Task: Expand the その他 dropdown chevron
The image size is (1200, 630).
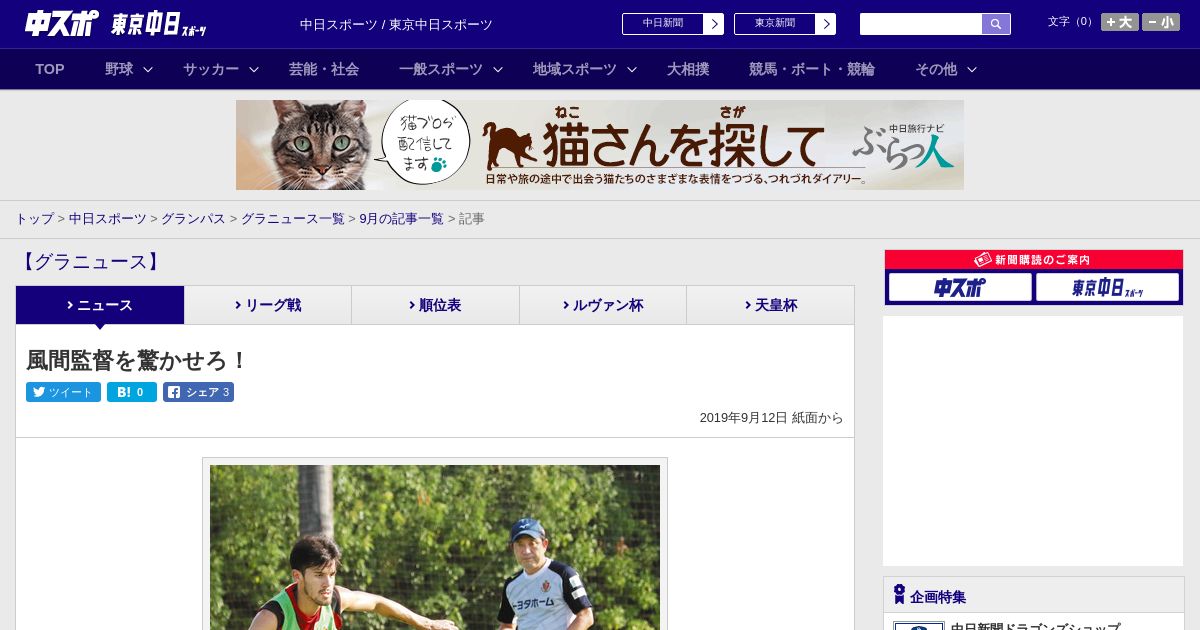Action: click(972, 69)
